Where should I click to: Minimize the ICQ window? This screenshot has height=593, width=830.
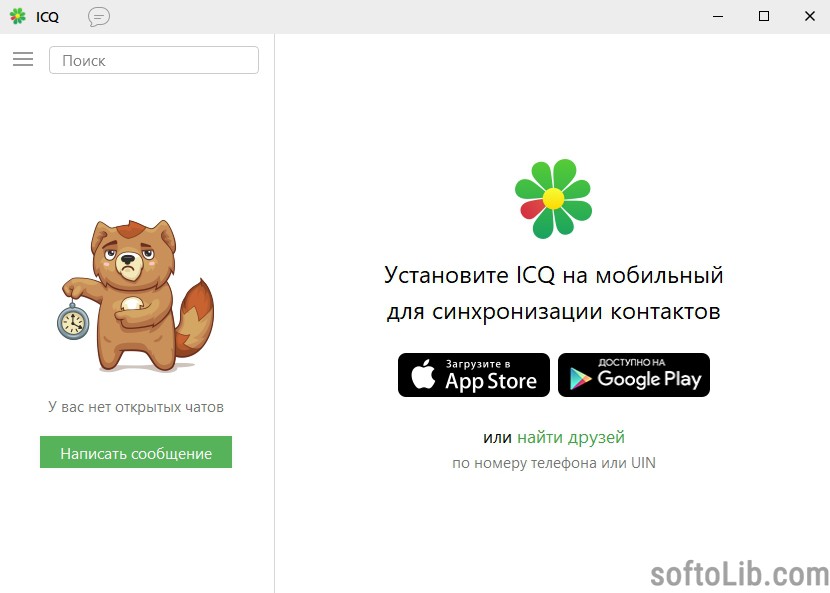tap(718, 16)
